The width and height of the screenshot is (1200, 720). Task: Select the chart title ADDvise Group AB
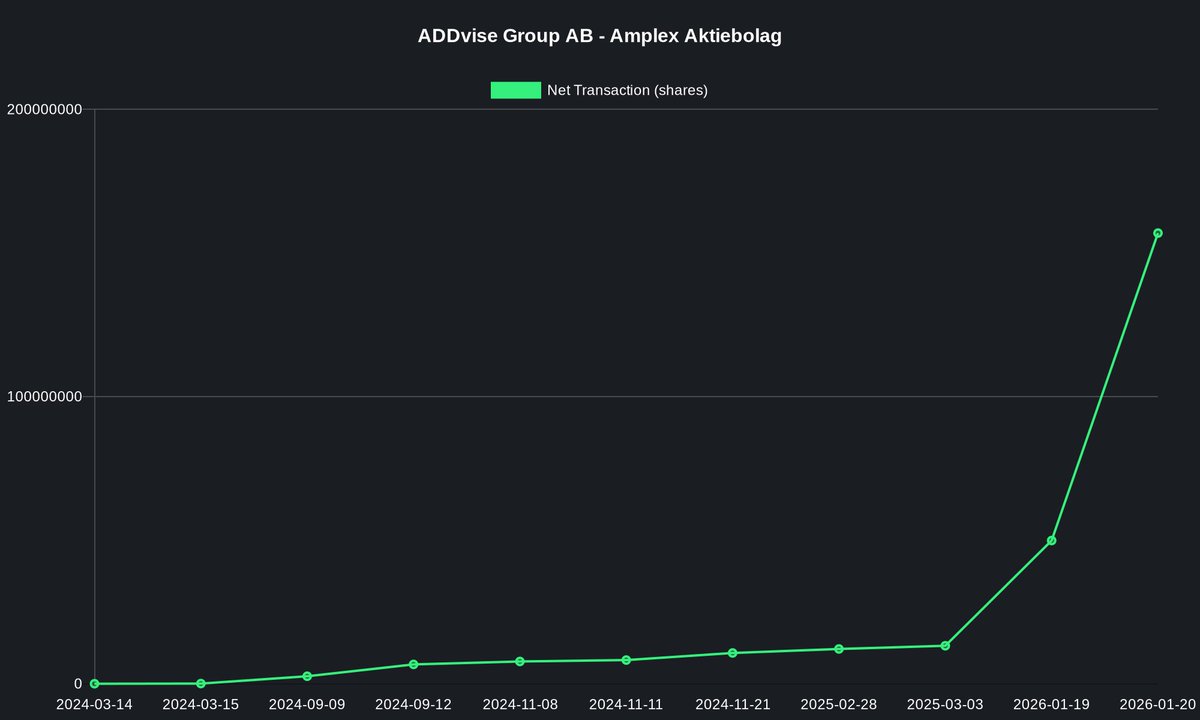click(600, 35)
